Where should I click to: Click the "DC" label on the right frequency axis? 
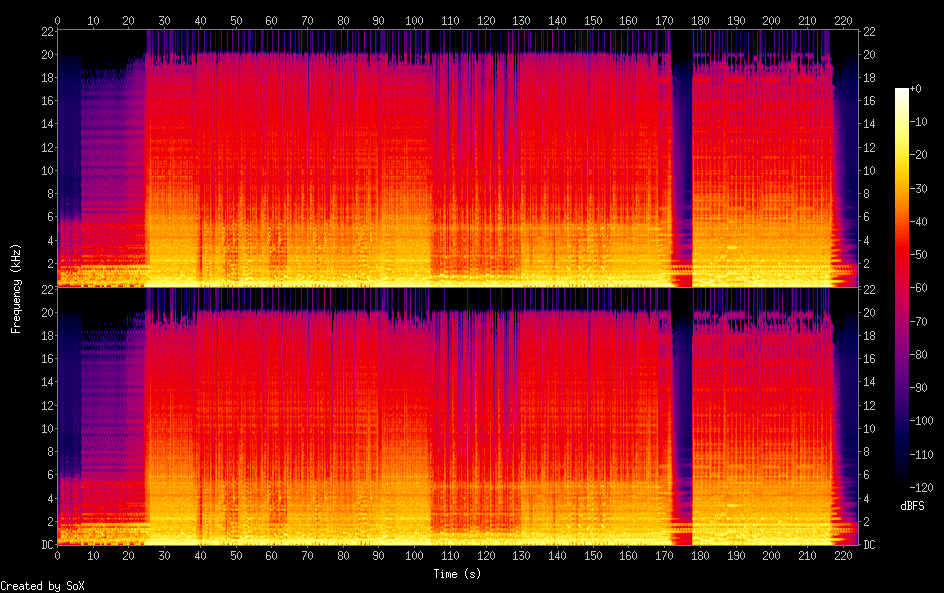pyautogui.click(x=870, y=544)
